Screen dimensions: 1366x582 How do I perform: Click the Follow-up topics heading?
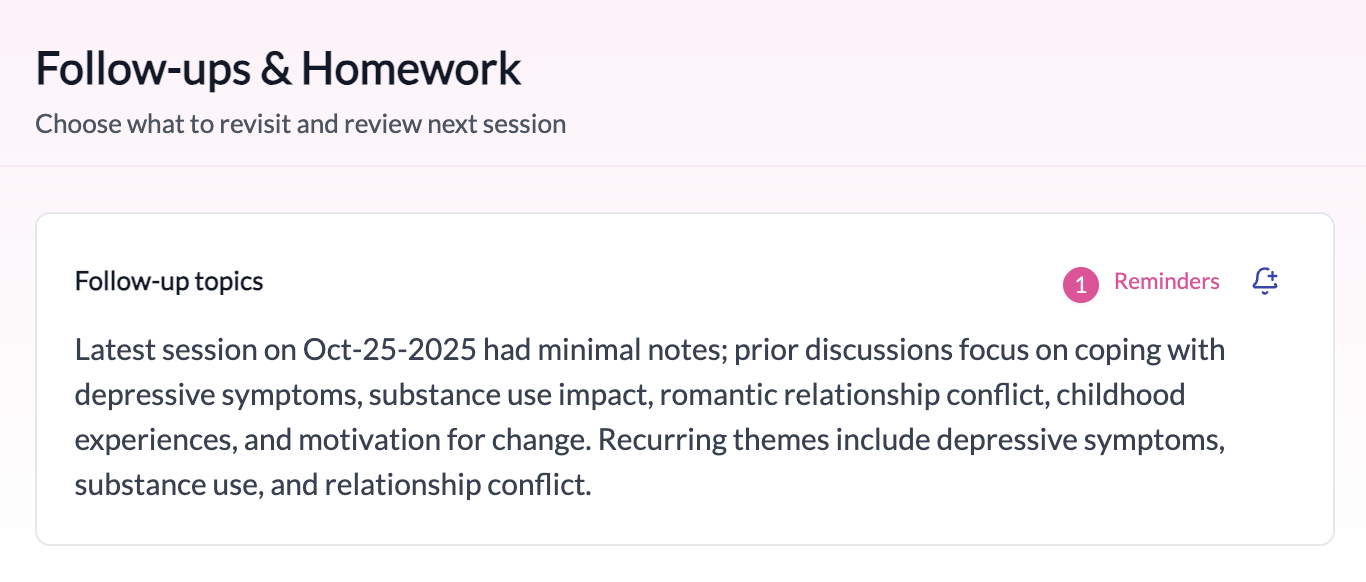coord(167,281)
